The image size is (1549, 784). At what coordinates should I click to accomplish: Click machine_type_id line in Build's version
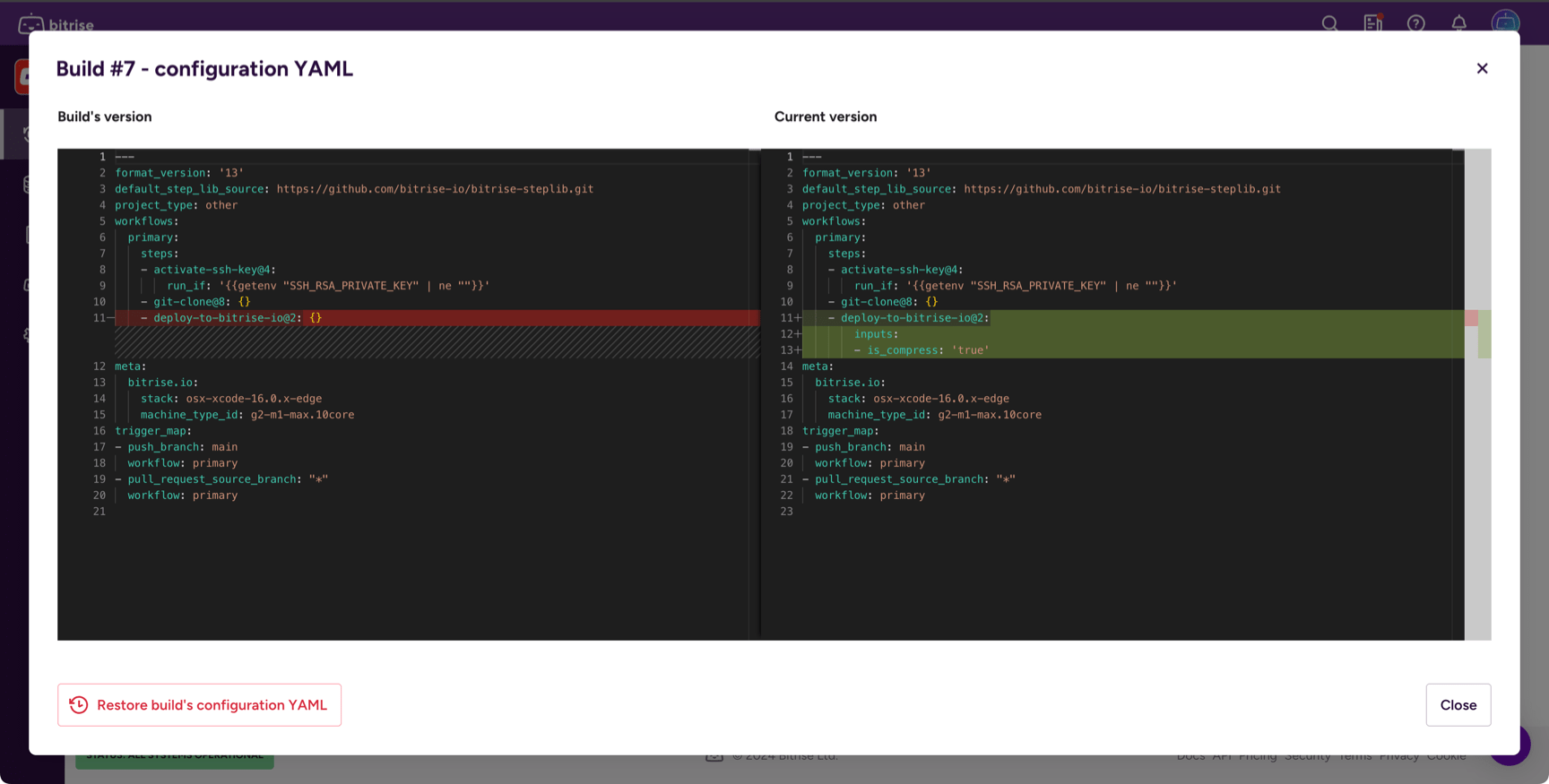[x=247, y=415]
